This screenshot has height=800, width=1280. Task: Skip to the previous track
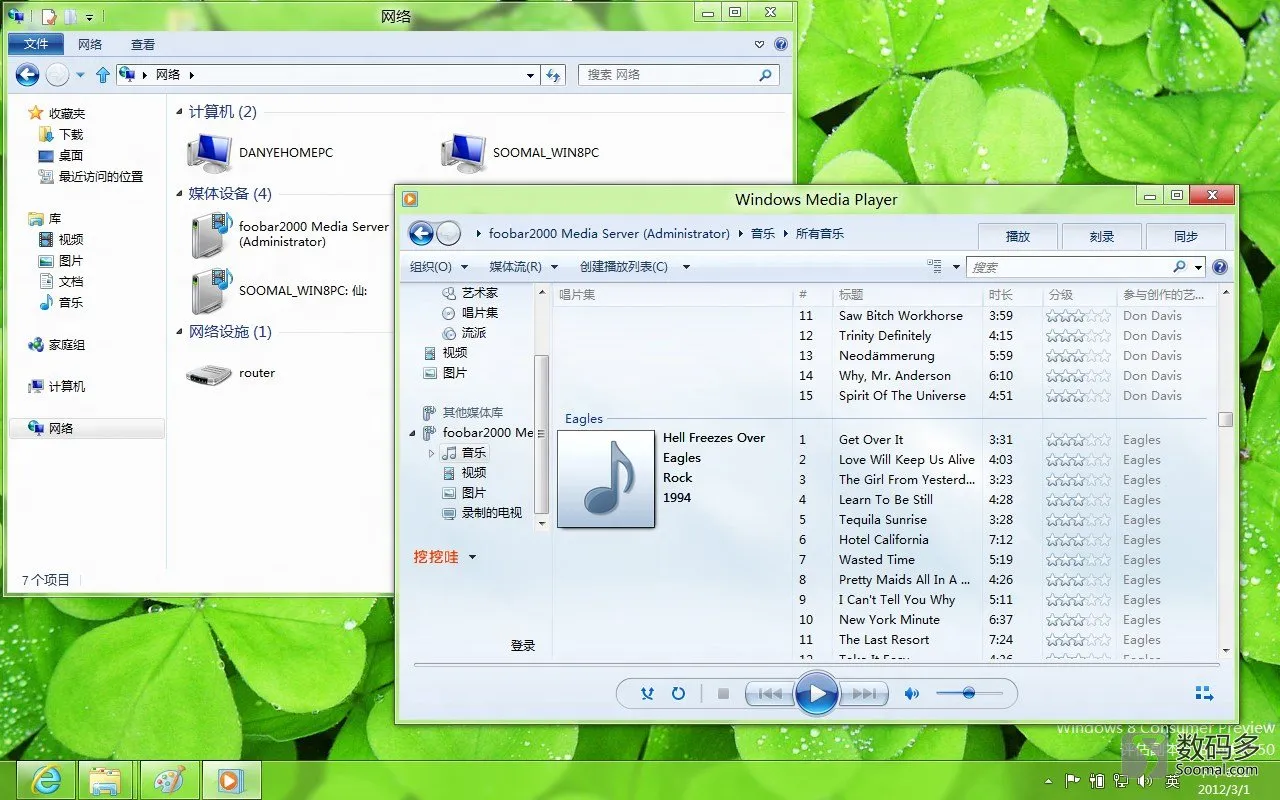770,694
